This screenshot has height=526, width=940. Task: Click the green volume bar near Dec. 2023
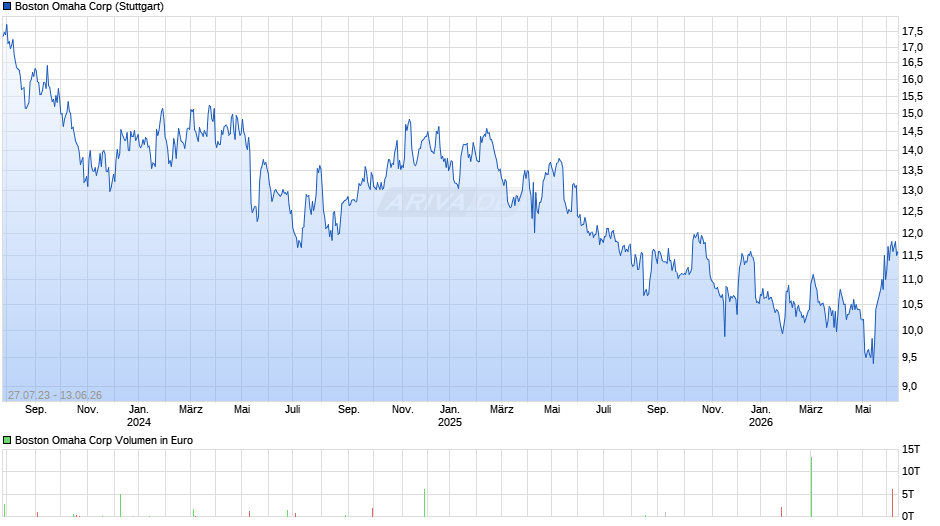pos(120,506)
